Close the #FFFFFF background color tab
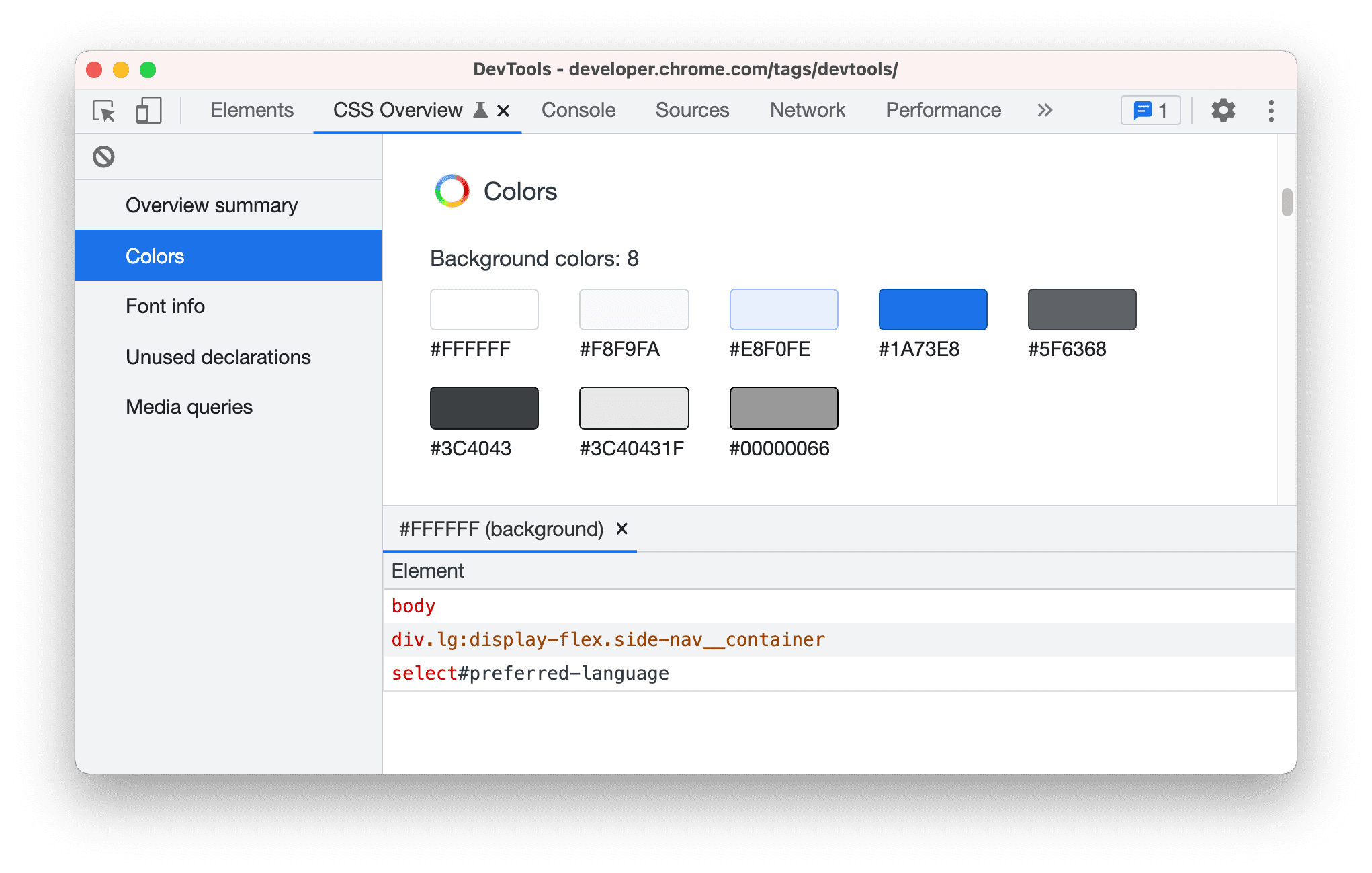1372x873 pixels. [x=623, y=529]
